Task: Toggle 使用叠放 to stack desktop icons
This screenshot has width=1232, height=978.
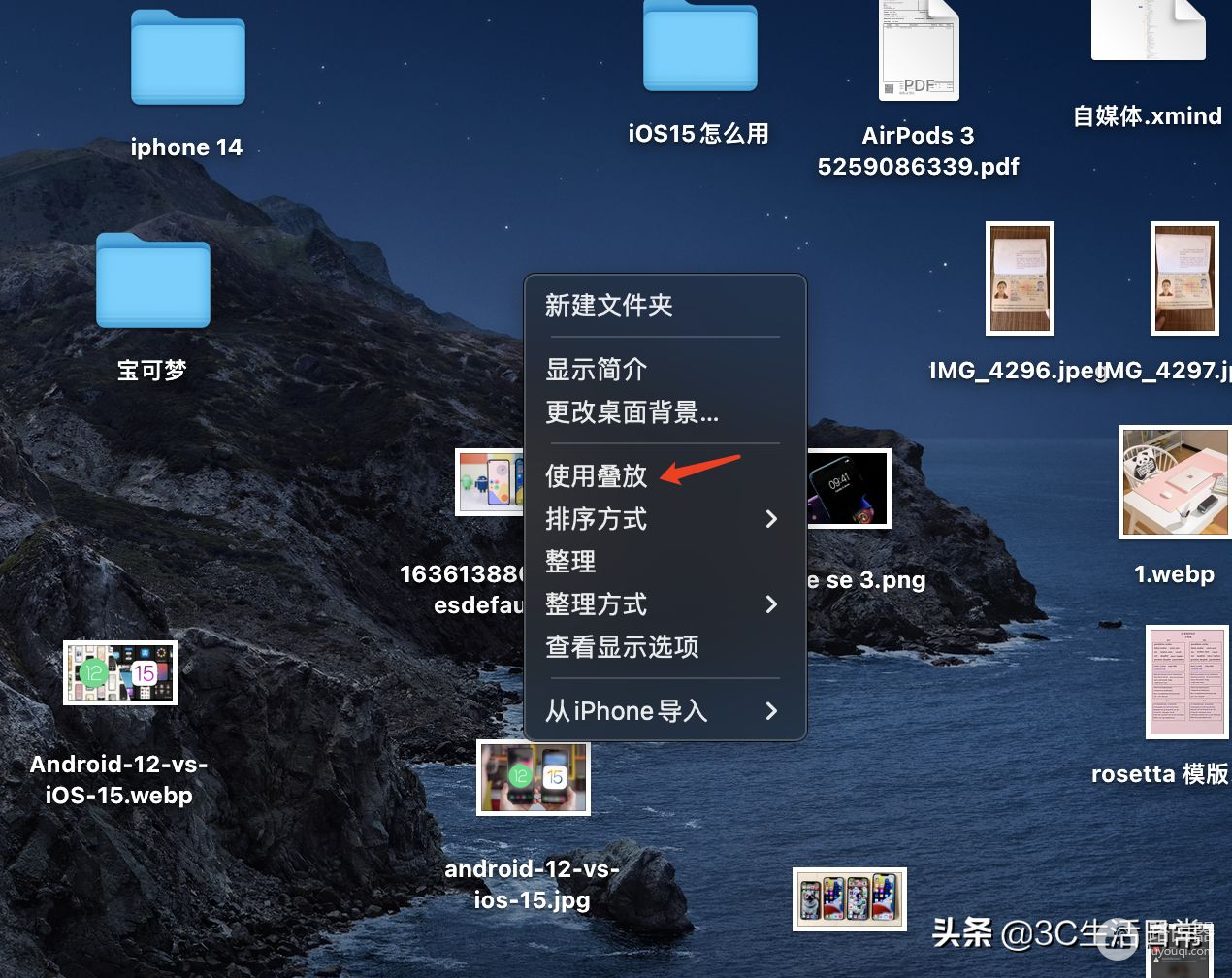Action: (596, 476)
